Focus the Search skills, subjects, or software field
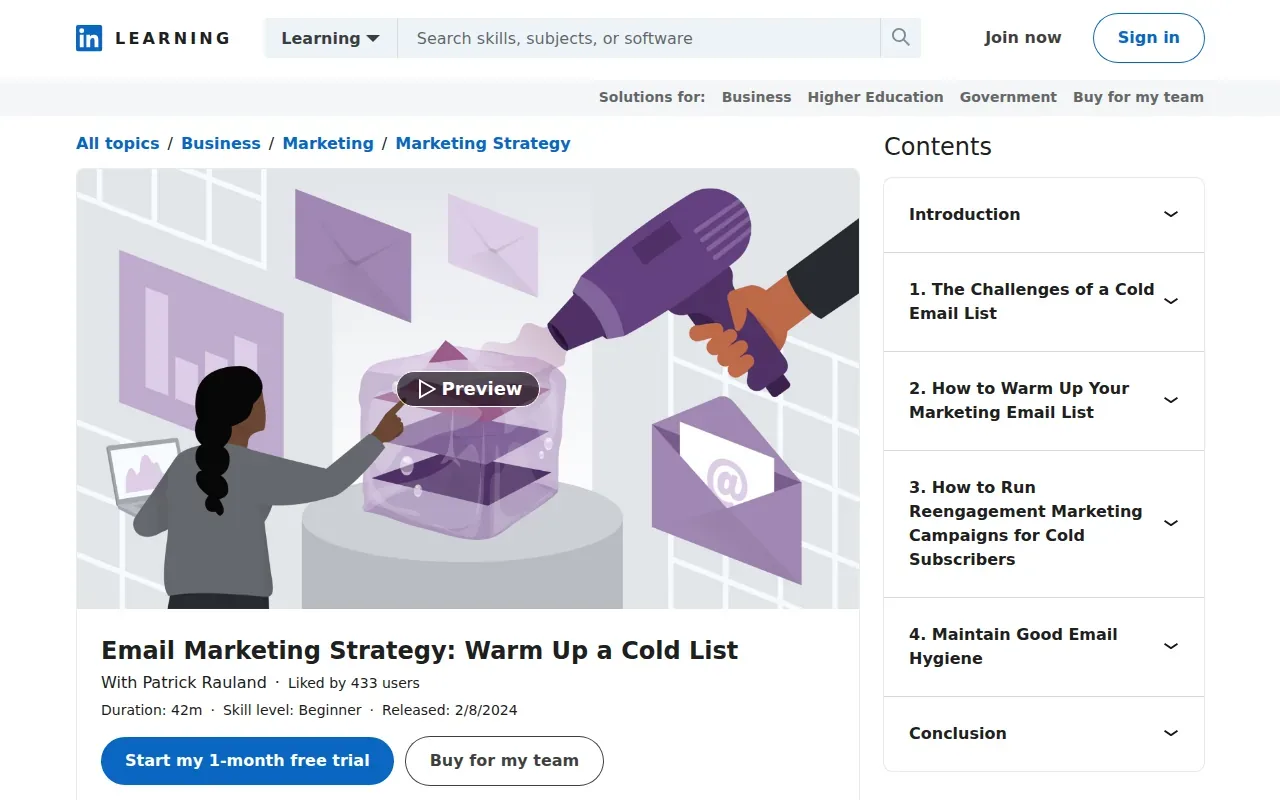 point(639,38)
